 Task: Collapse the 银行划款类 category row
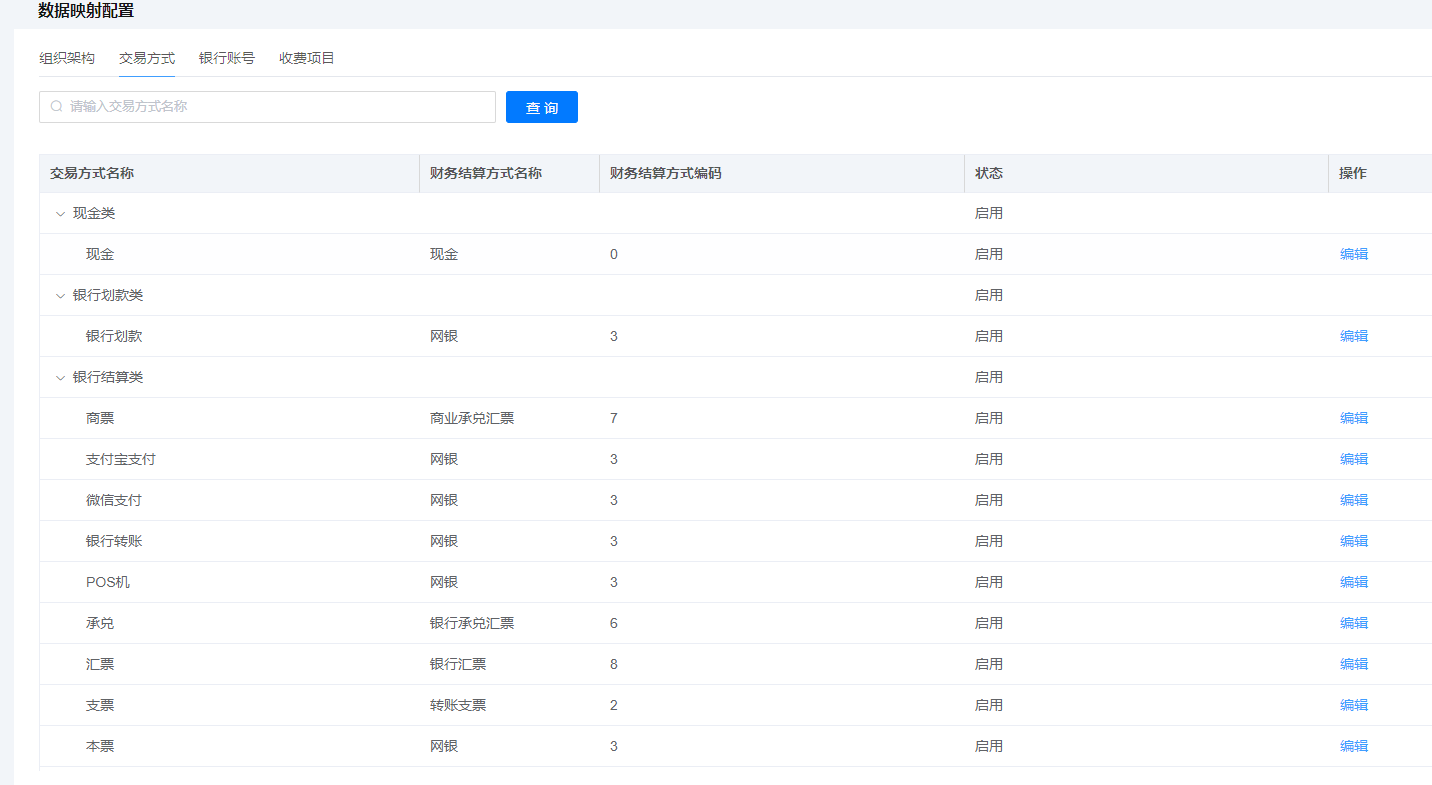click(x=60, y=296)
